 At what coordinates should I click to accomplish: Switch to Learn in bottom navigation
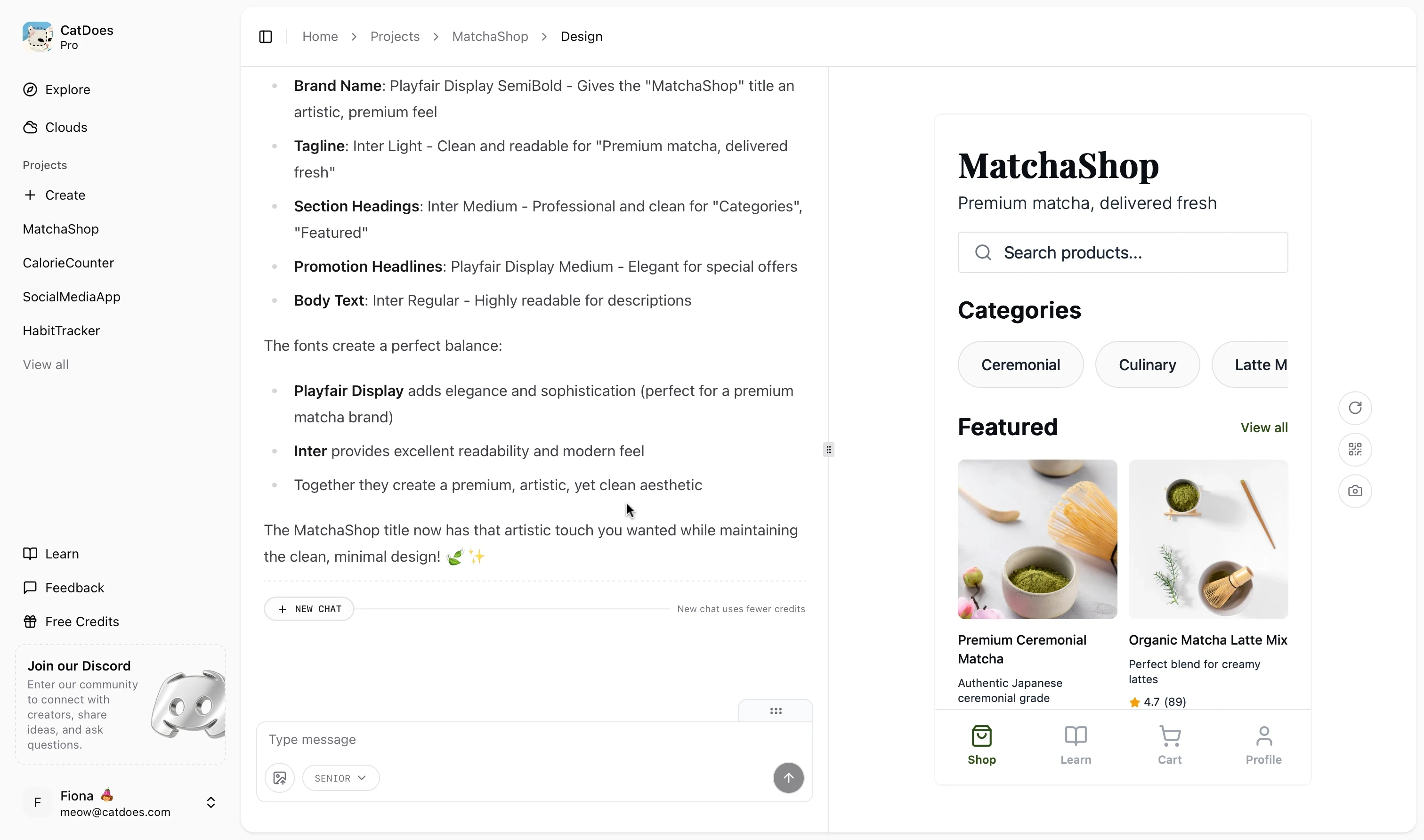click(x=1075, y=744)
